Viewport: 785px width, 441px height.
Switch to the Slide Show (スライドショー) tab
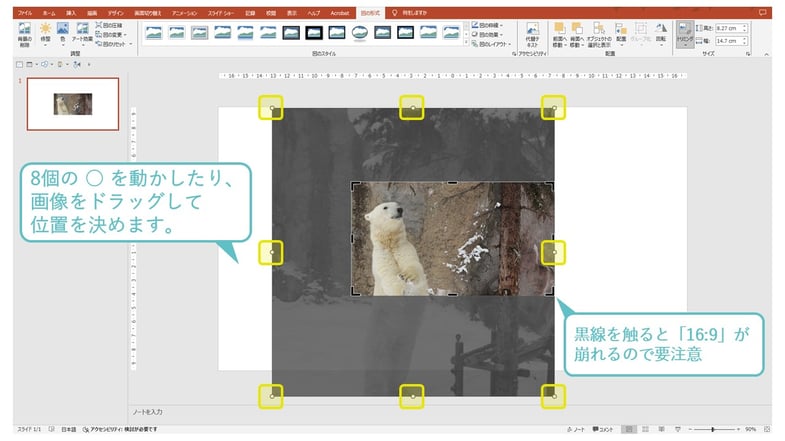221,13
